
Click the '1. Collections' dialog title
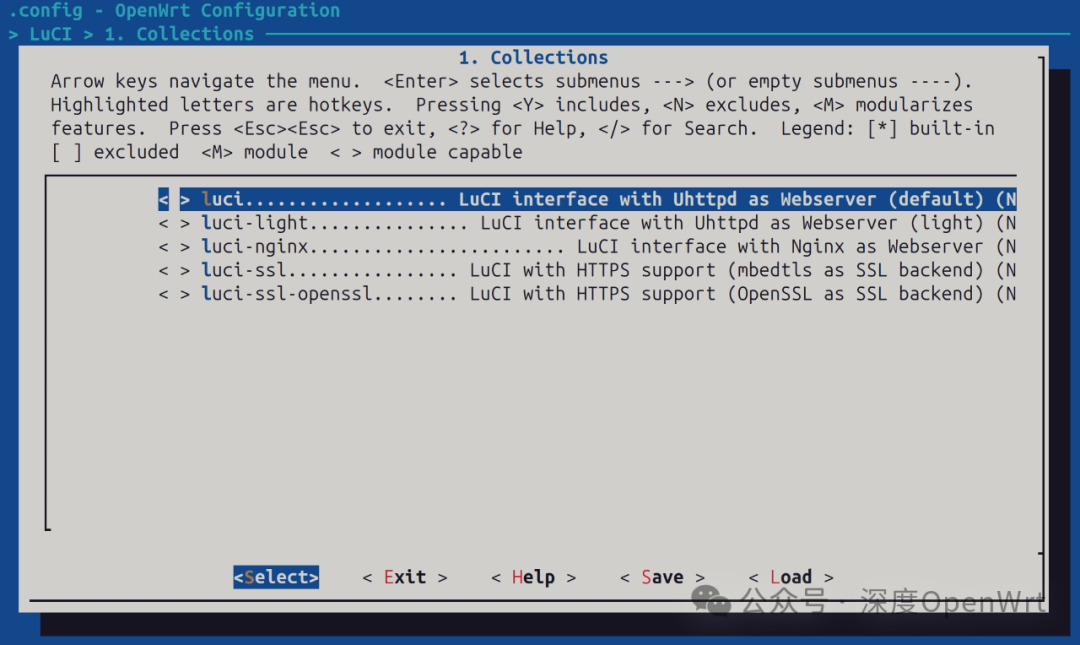point(533,58)
